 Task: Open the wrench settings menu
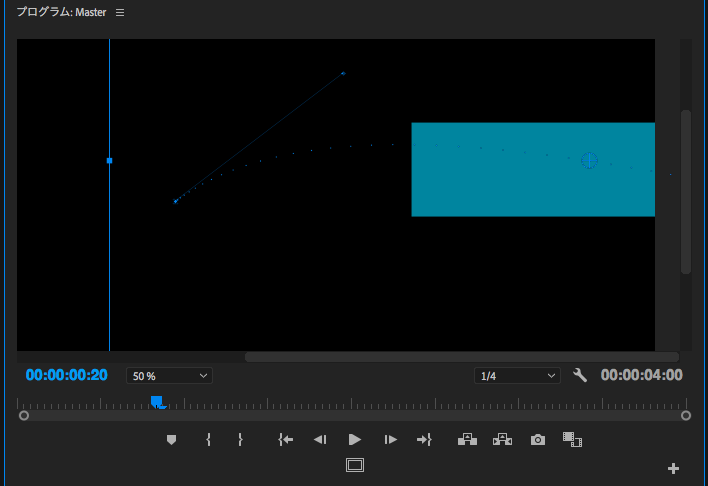(x=580, y=375)
